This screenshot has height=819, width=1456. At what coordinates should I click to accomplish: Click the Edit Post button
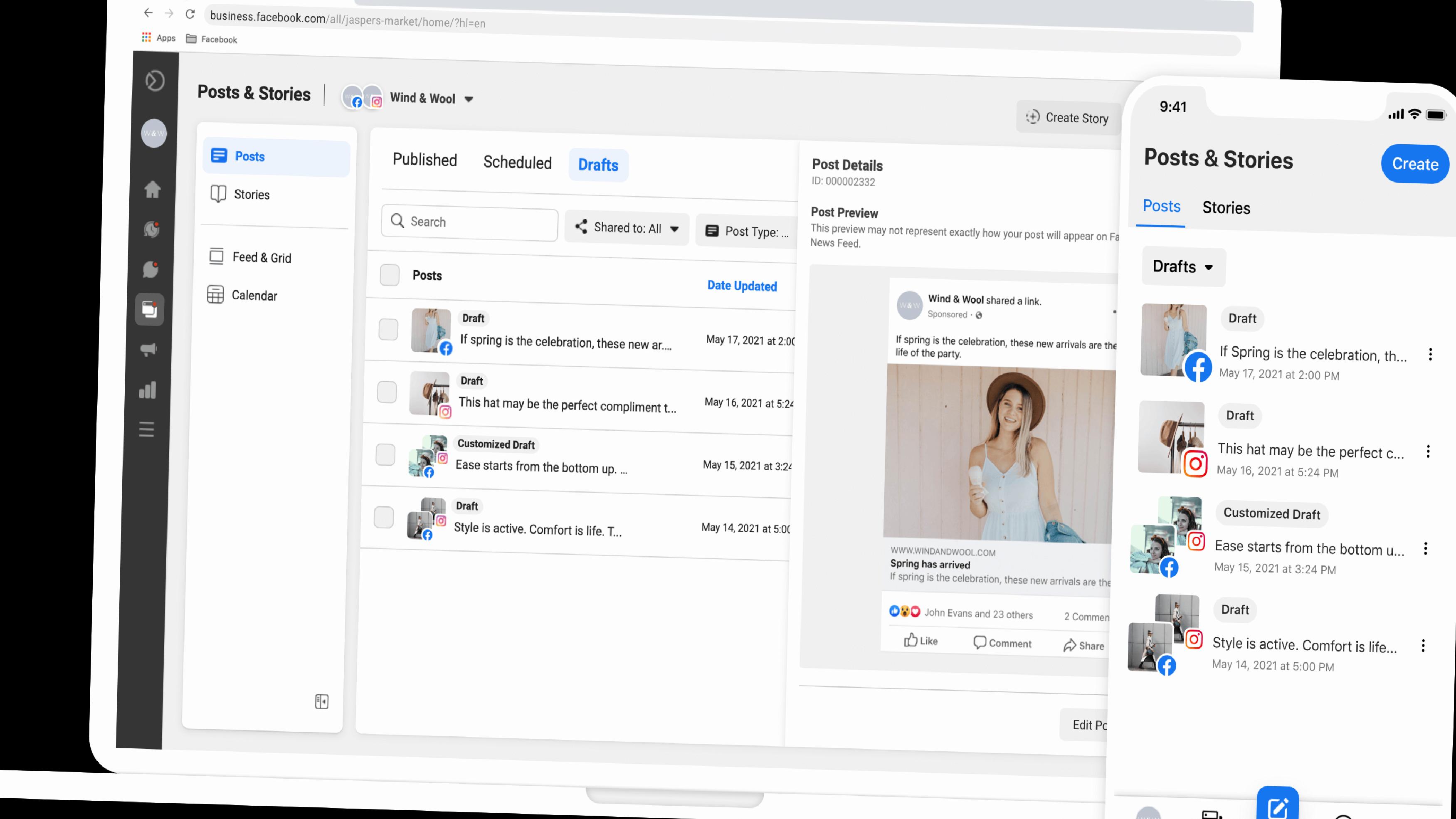click(1084, 725)
